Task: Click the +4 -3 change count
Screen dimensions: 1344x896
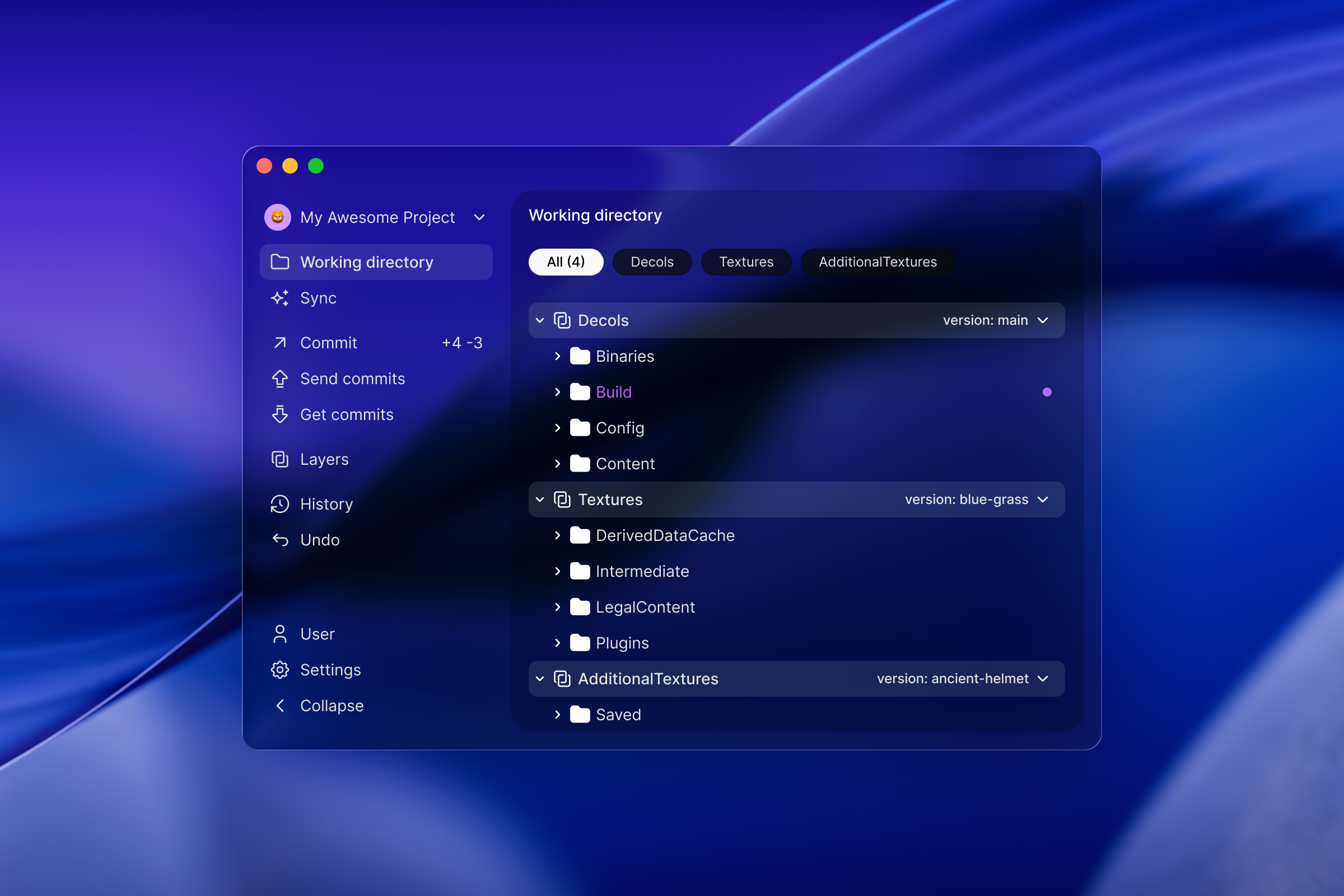Action: pyautogui.click(x=463, y=343)
